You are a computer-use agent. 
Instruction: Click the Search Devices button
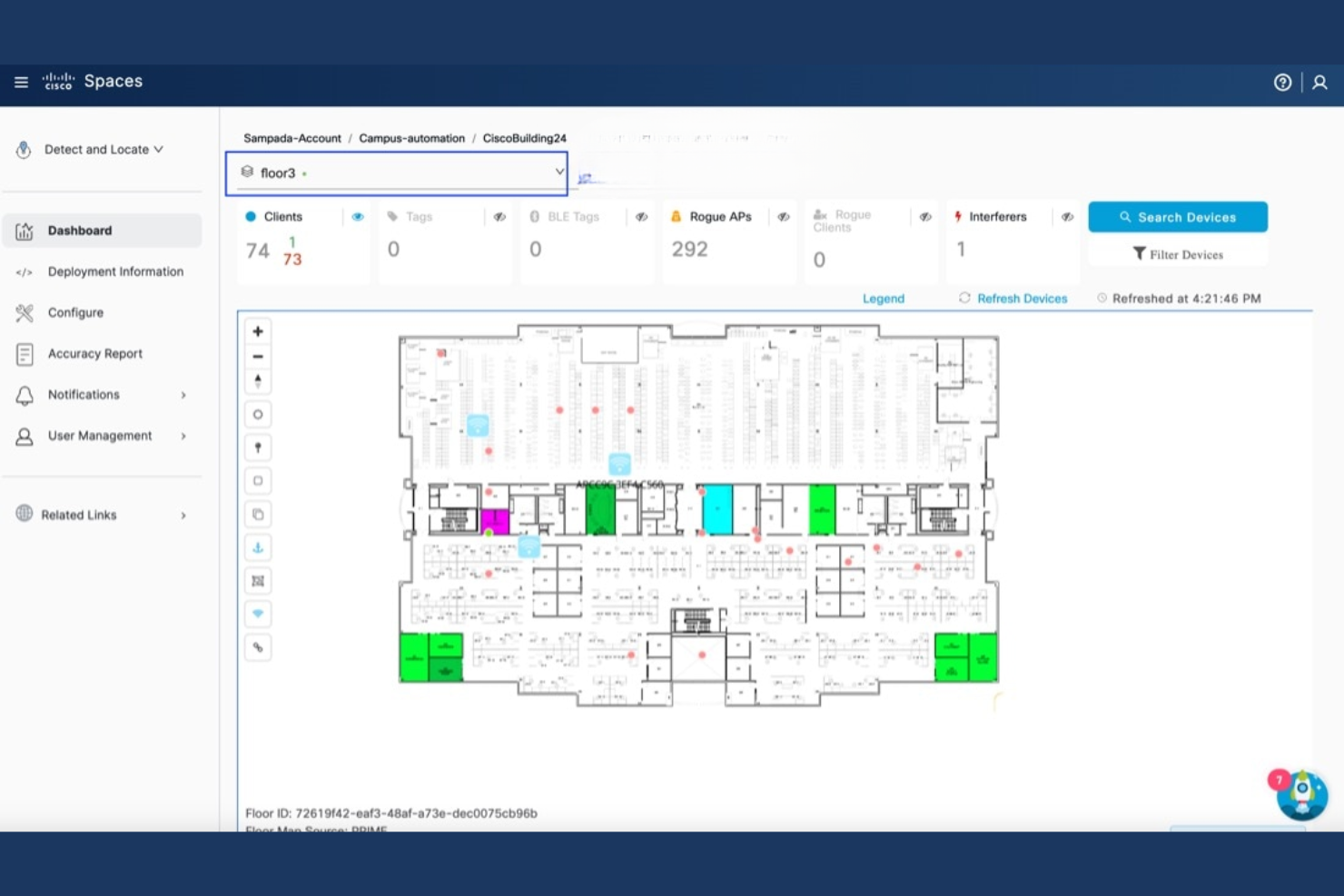click(x=1178, y=217)
